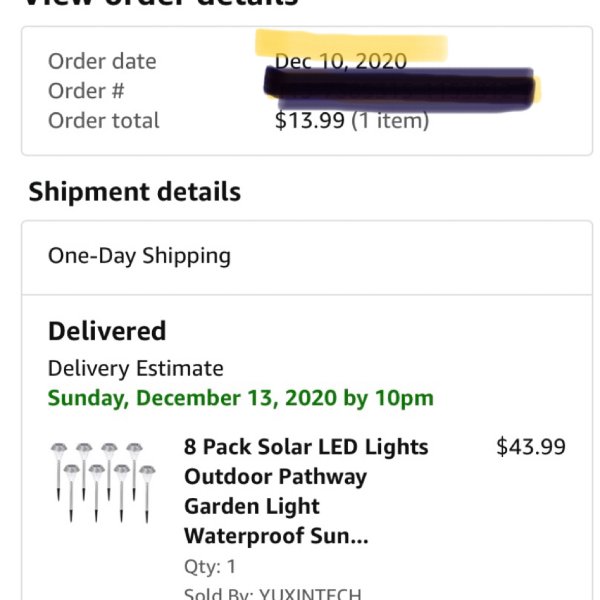Select the Qty: 1 text
Screen dimensions: 600x600
(210, 566)
